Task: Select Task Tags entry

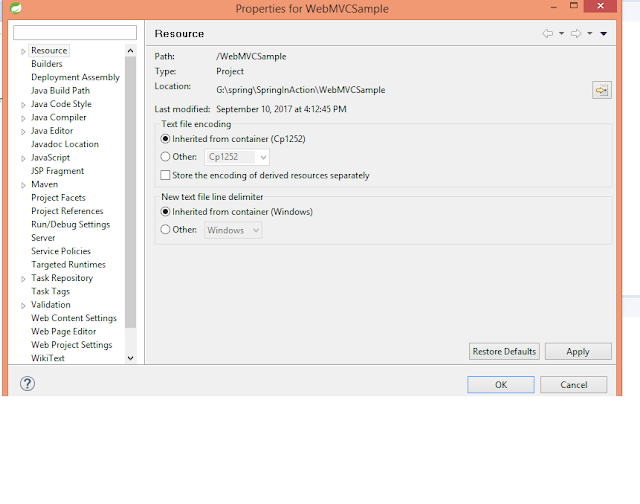Action: coord(50,291)
